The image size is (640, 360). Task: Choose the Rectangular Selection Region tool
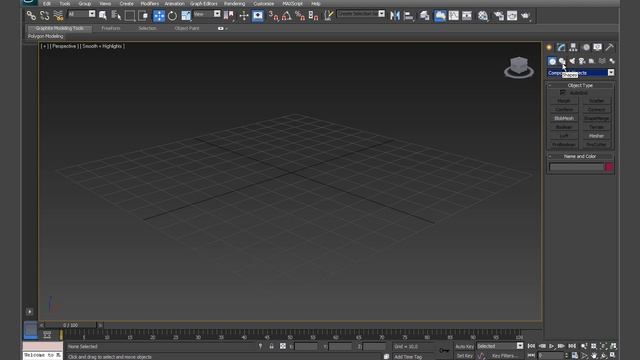[x=130, y=16]
